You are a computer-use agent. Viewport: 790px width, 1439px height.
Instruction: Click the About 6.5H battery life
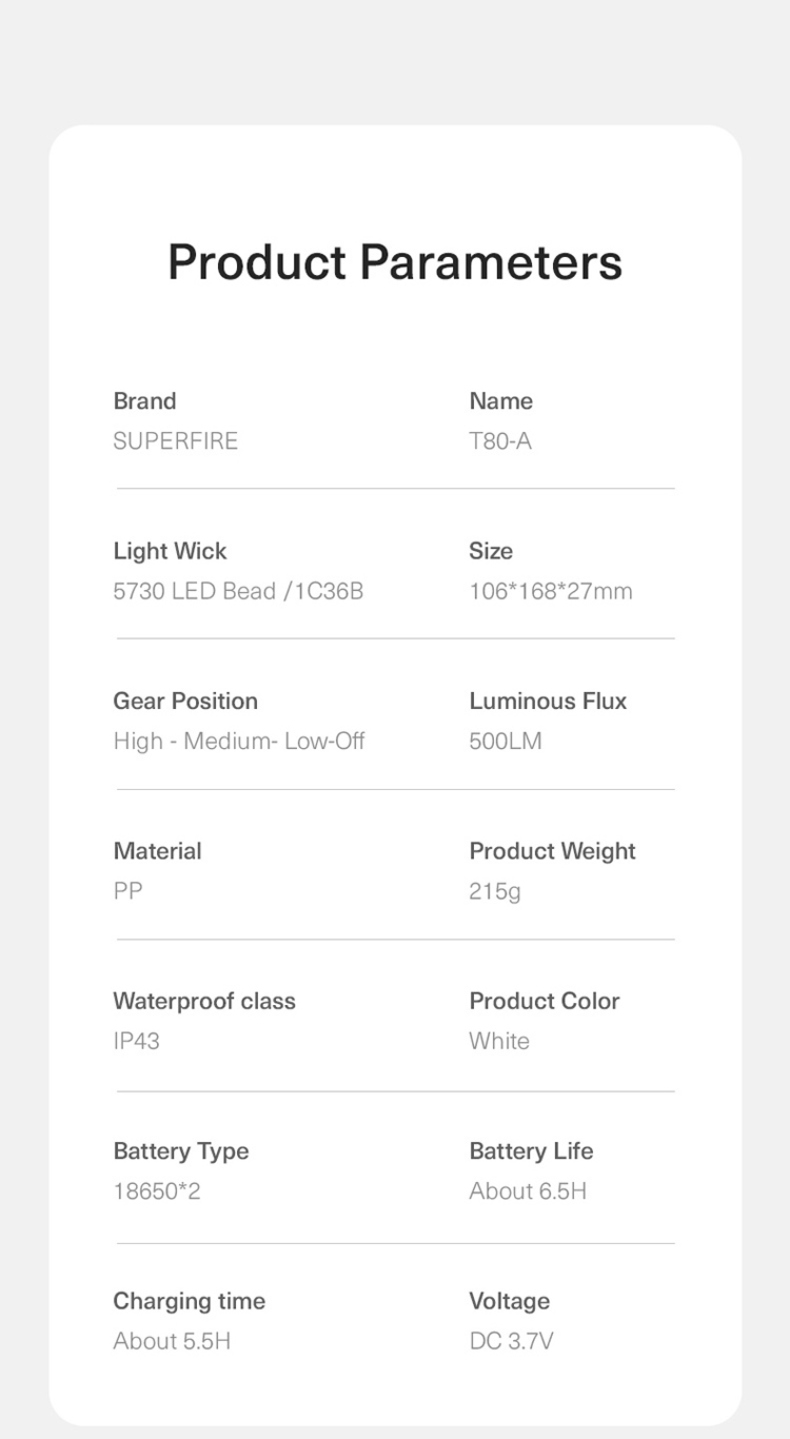528,1191
